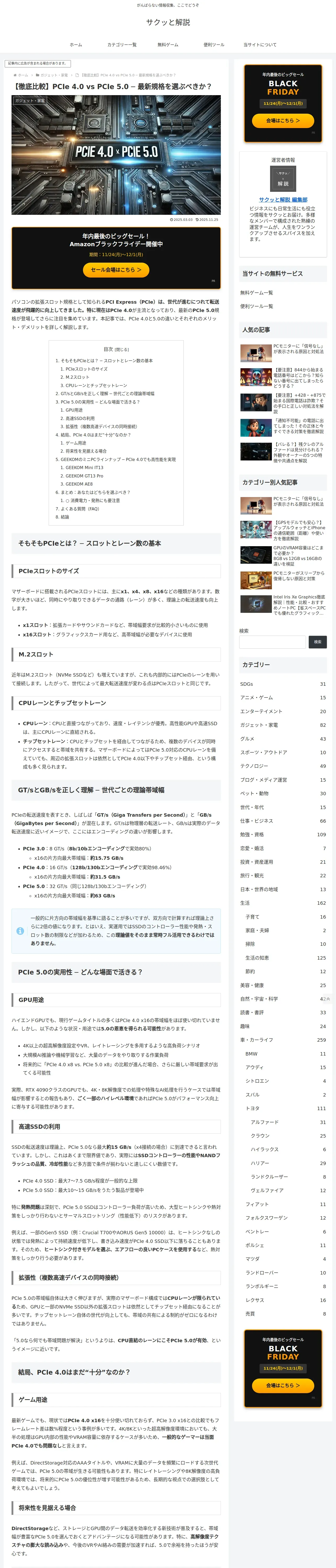Open popular article about 残クレのアルファード
336x1568 pixels.
[283, 452]
